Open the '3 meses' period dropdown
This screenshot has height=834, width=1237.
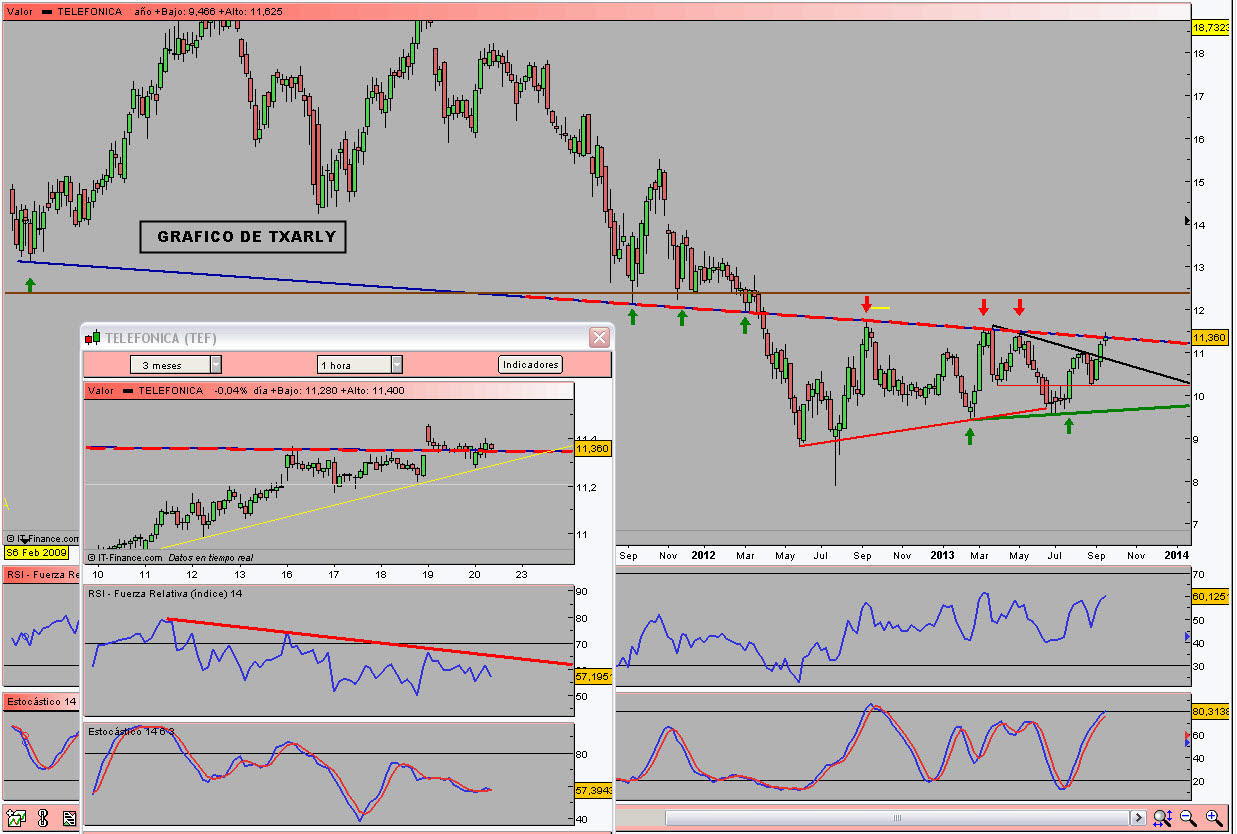[215, 365]
